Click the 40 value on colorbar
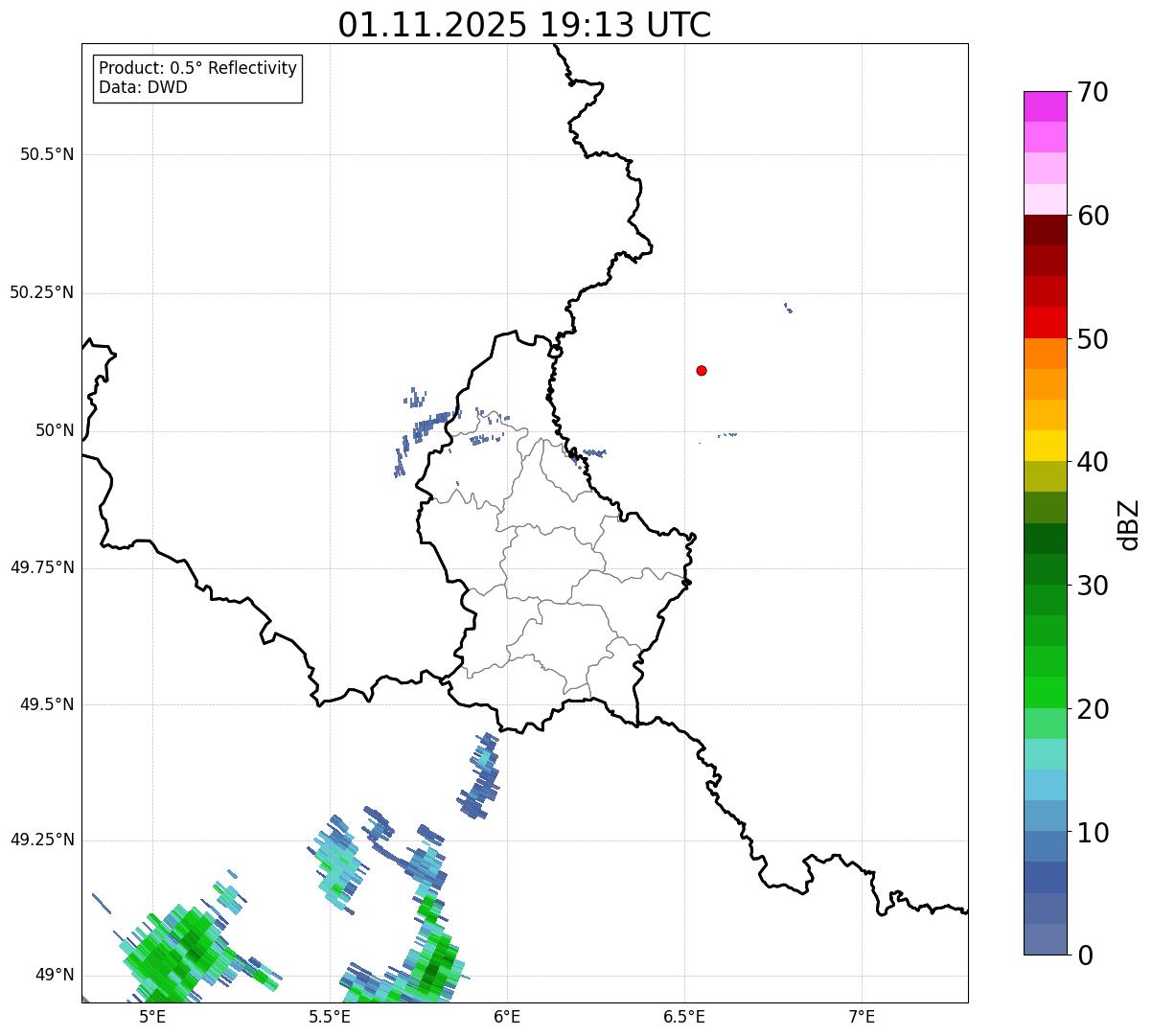The image size is (1152, 1036). point(1093,462)
